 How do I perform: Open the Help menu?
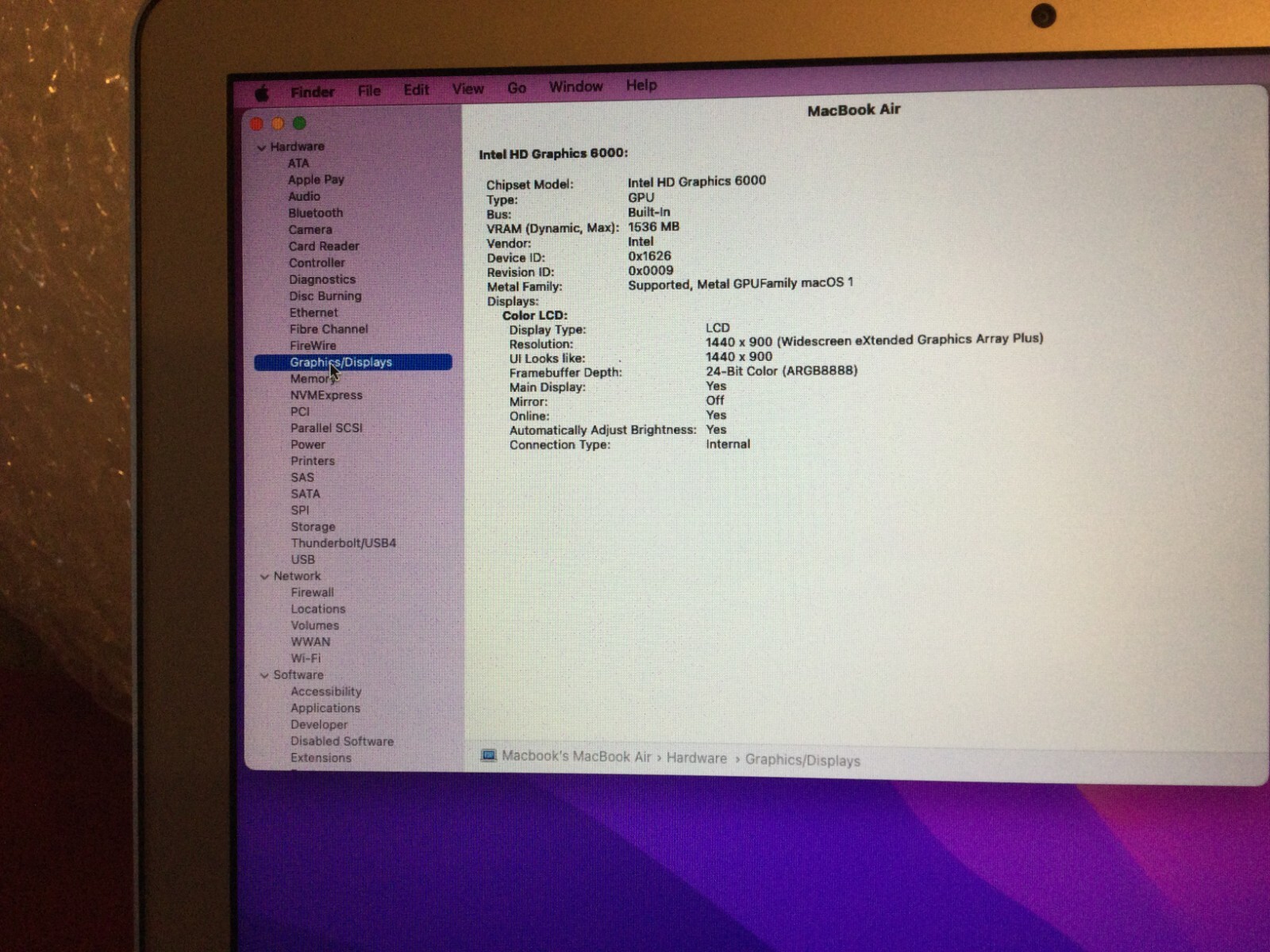(x=641, y=85)
